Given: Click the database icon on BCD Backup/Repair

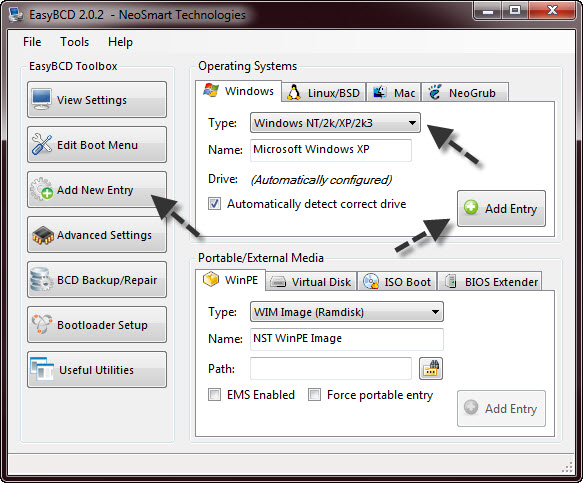Looking at the screenshot, I should click(41, 279).
